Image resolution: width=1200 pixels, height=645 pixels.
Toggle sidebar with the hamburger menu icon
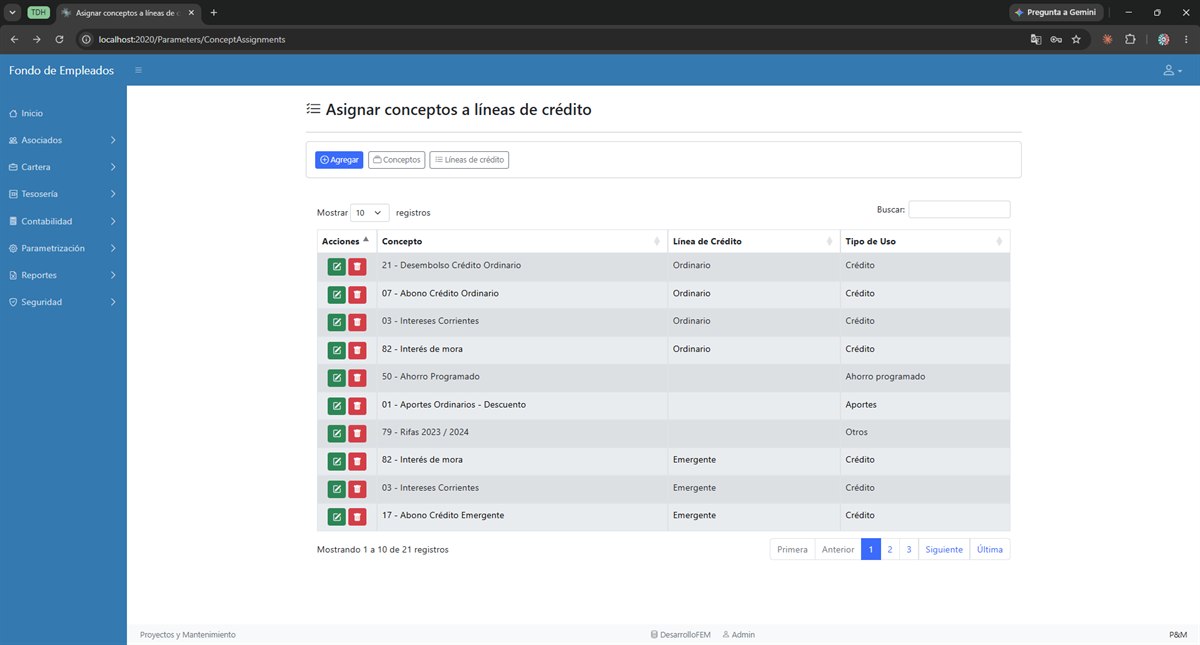pos(138,70)
